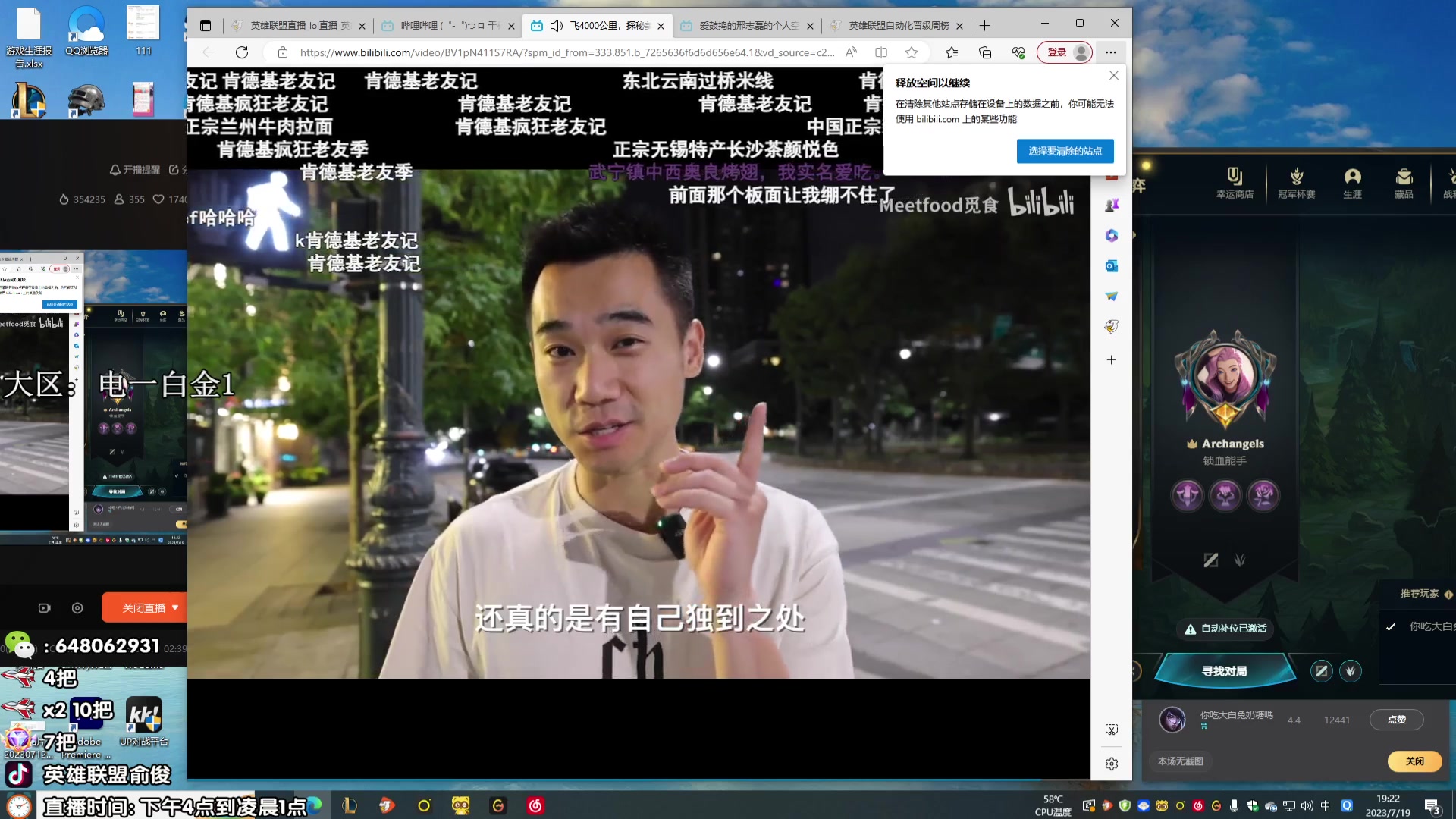Open Outlook in Edge sidebar
The height and width of the screenshot is (819, 1456).
[x=1111, y=266]
